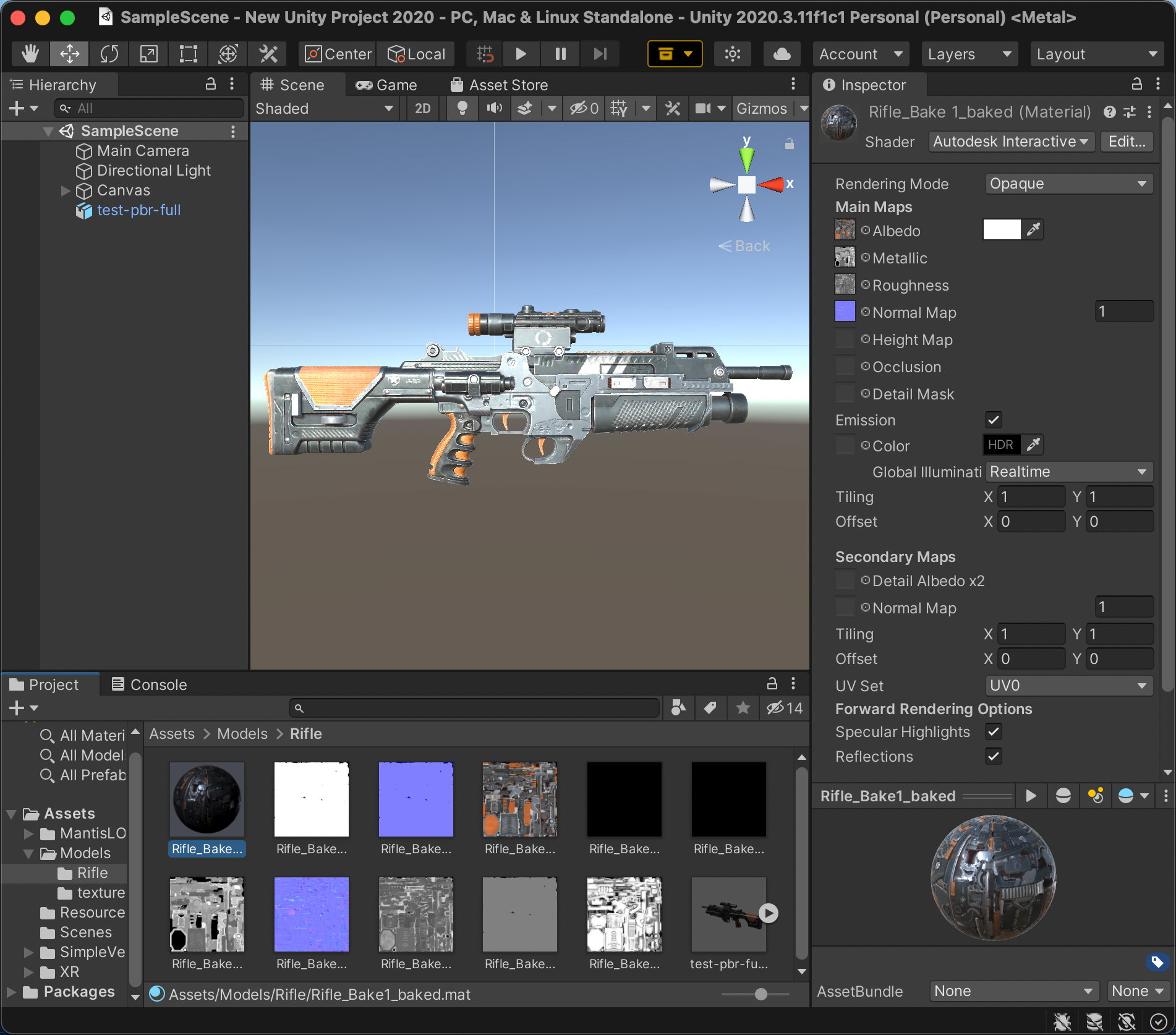This screenshot has width=1176, height=1035.
Task: Toggle scene audio speaker icon
Action: pos(494,109)
